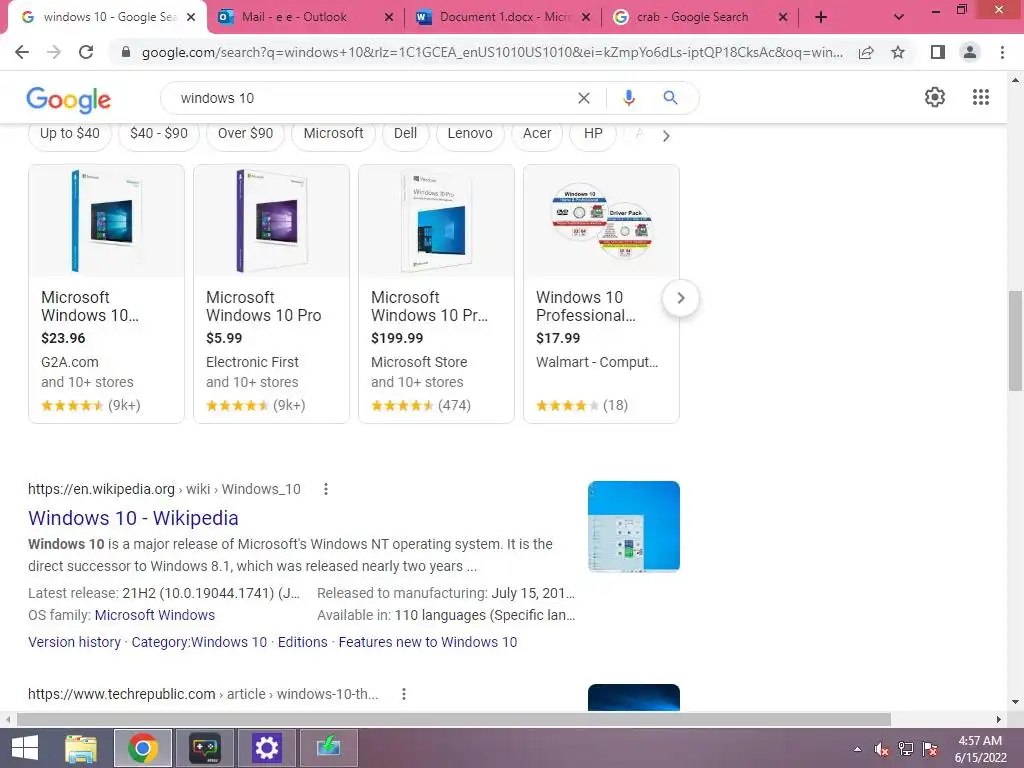1024x768 pixels.
Task: Open more options for Wikipedia result
Action: (x=325, y=489)
